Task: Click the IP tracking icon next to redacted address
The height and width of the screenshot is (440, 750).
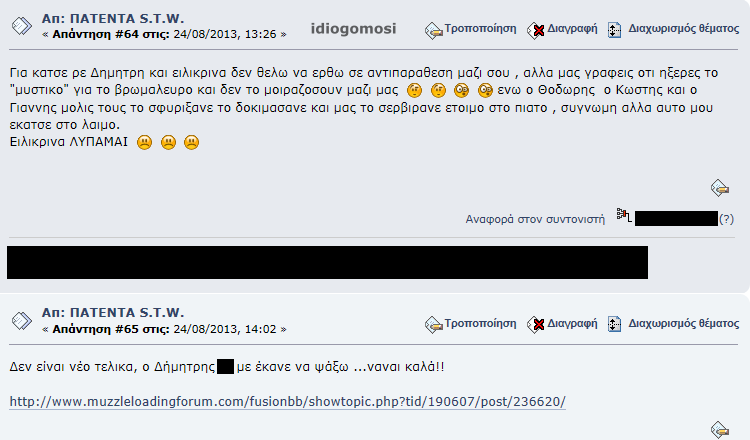Action: (x=624, y=216)
